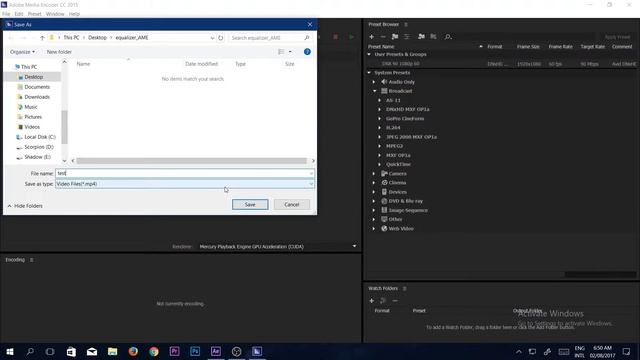Viewport: 640px width, 360px height.
Task: Click the horizontal scrollbar in file list
Action: pos(191,161)
